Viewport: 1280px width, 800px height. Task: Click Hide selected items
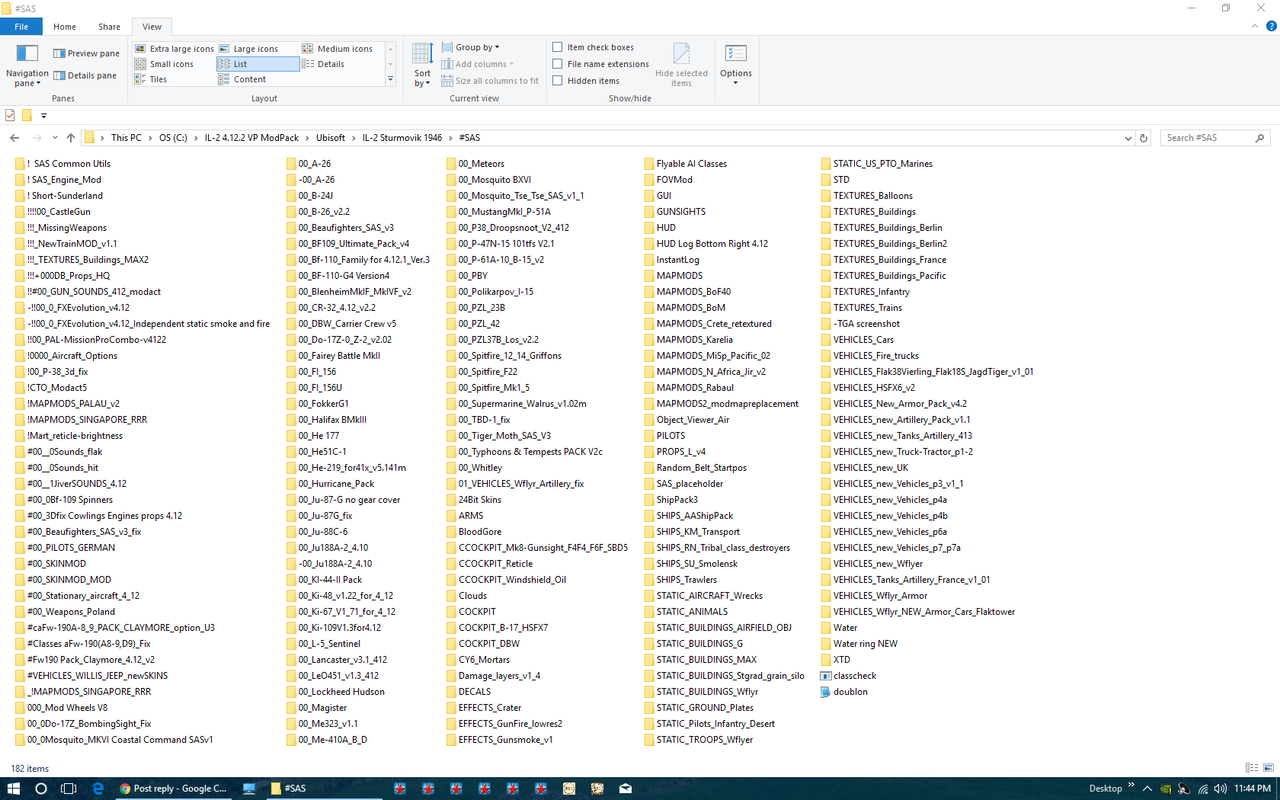[681, 64]
